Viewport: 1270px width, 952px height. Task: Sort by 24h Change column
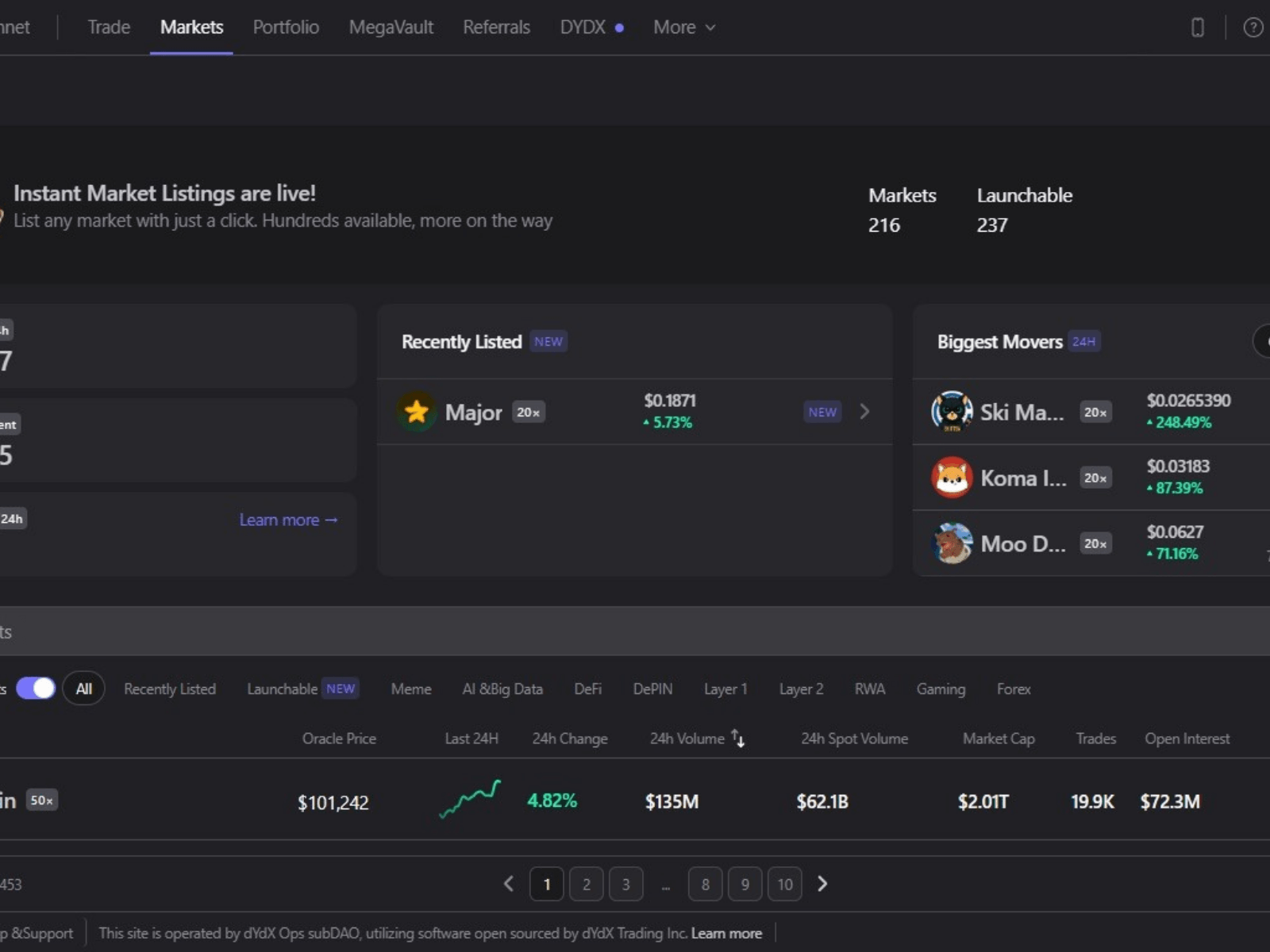570,739
